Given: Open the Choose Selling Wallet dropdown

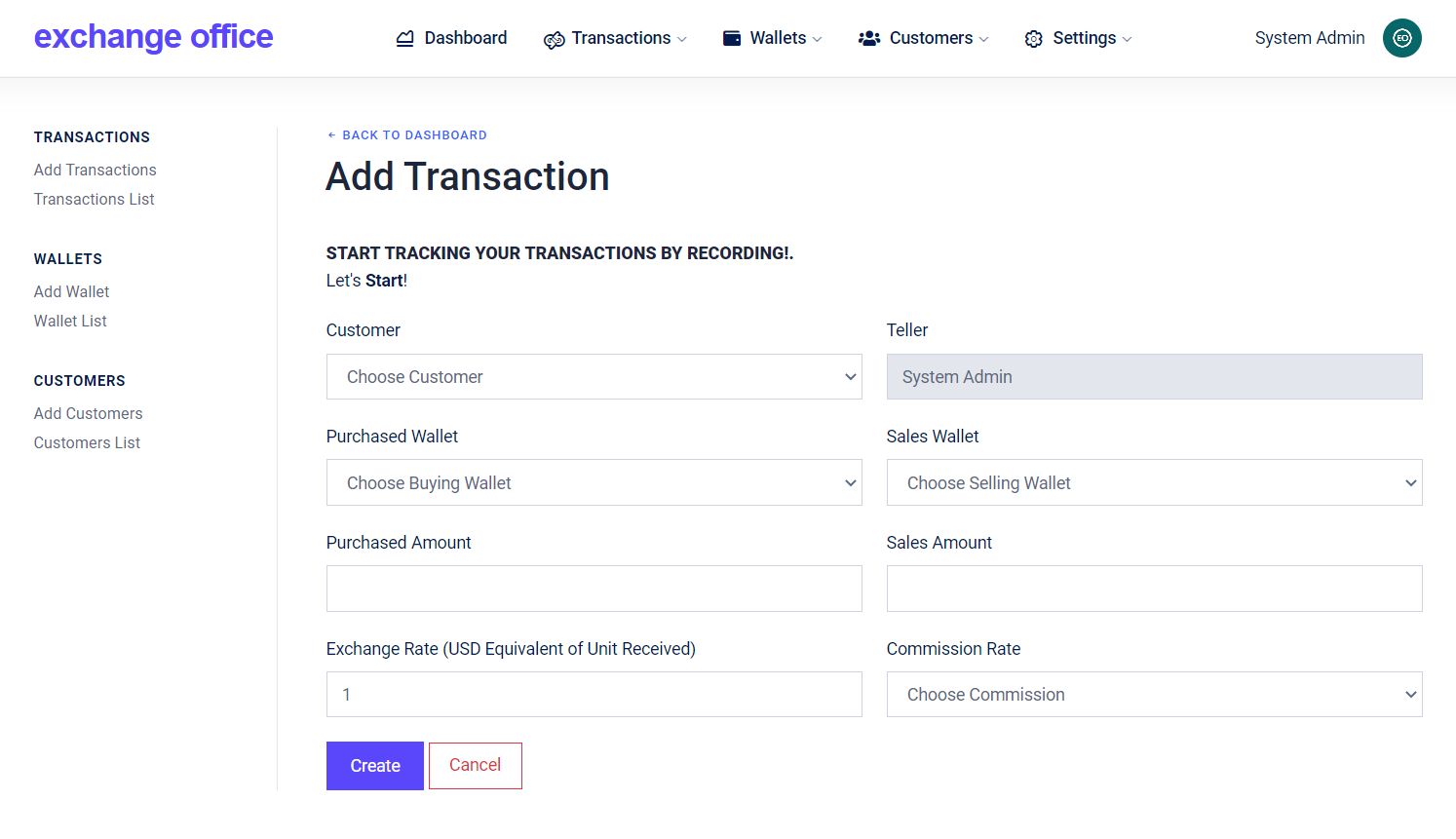Looking at the screenshot, I should (x=1154, y=482).
